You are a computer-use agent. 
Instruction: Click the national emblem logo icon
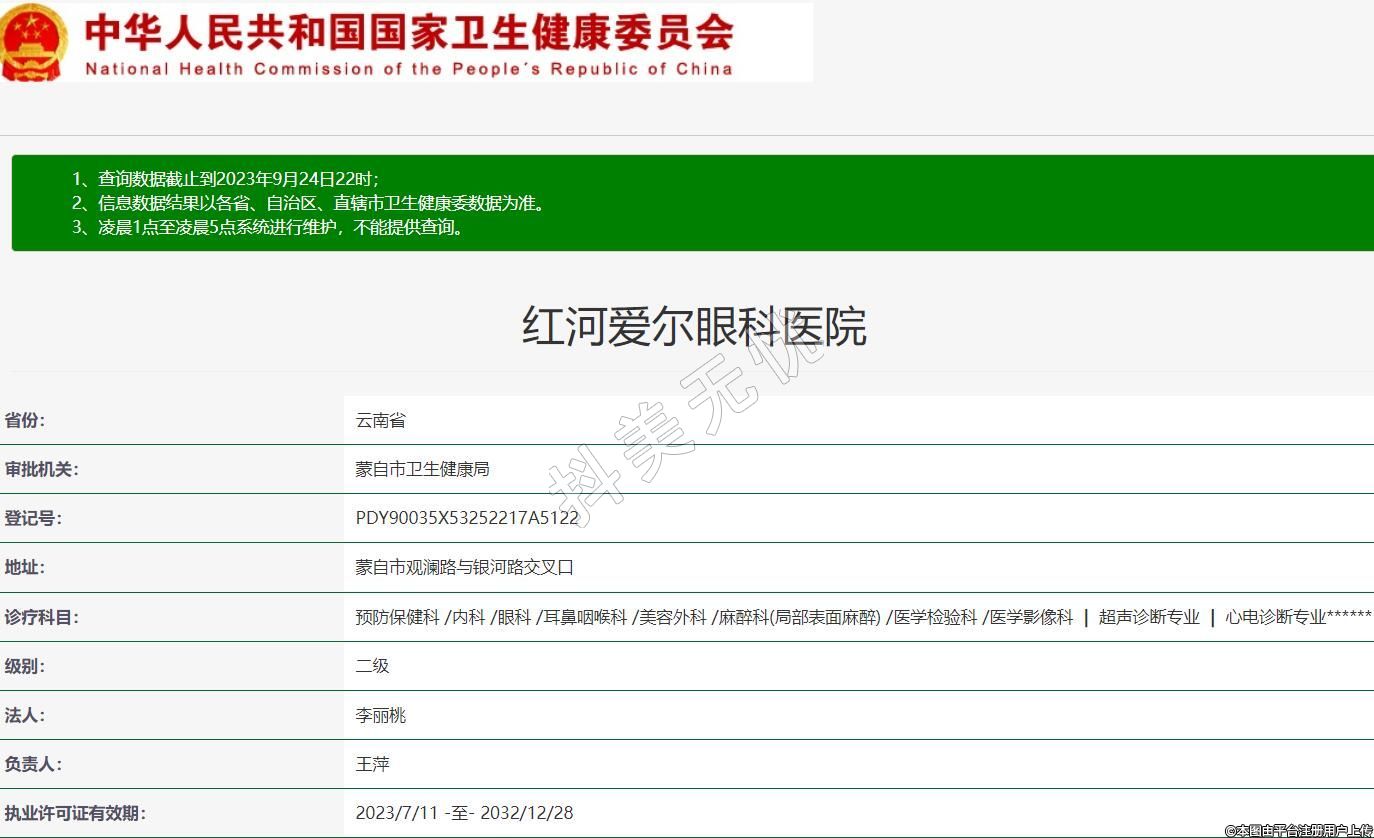point(33,42)
